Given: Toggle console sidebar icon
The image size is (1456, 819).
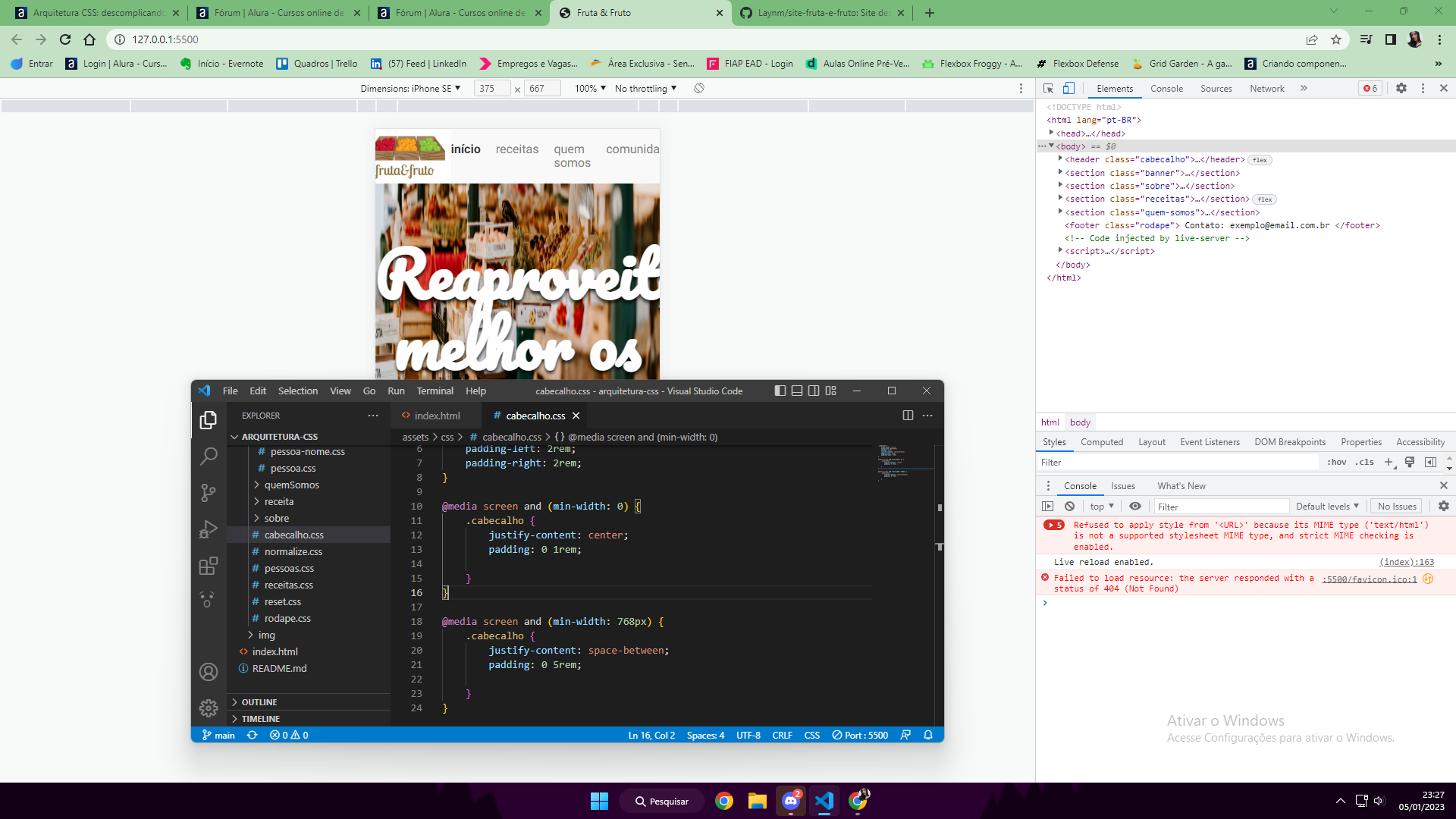Looking at the screenshot, I should [x=1048, y=507].
